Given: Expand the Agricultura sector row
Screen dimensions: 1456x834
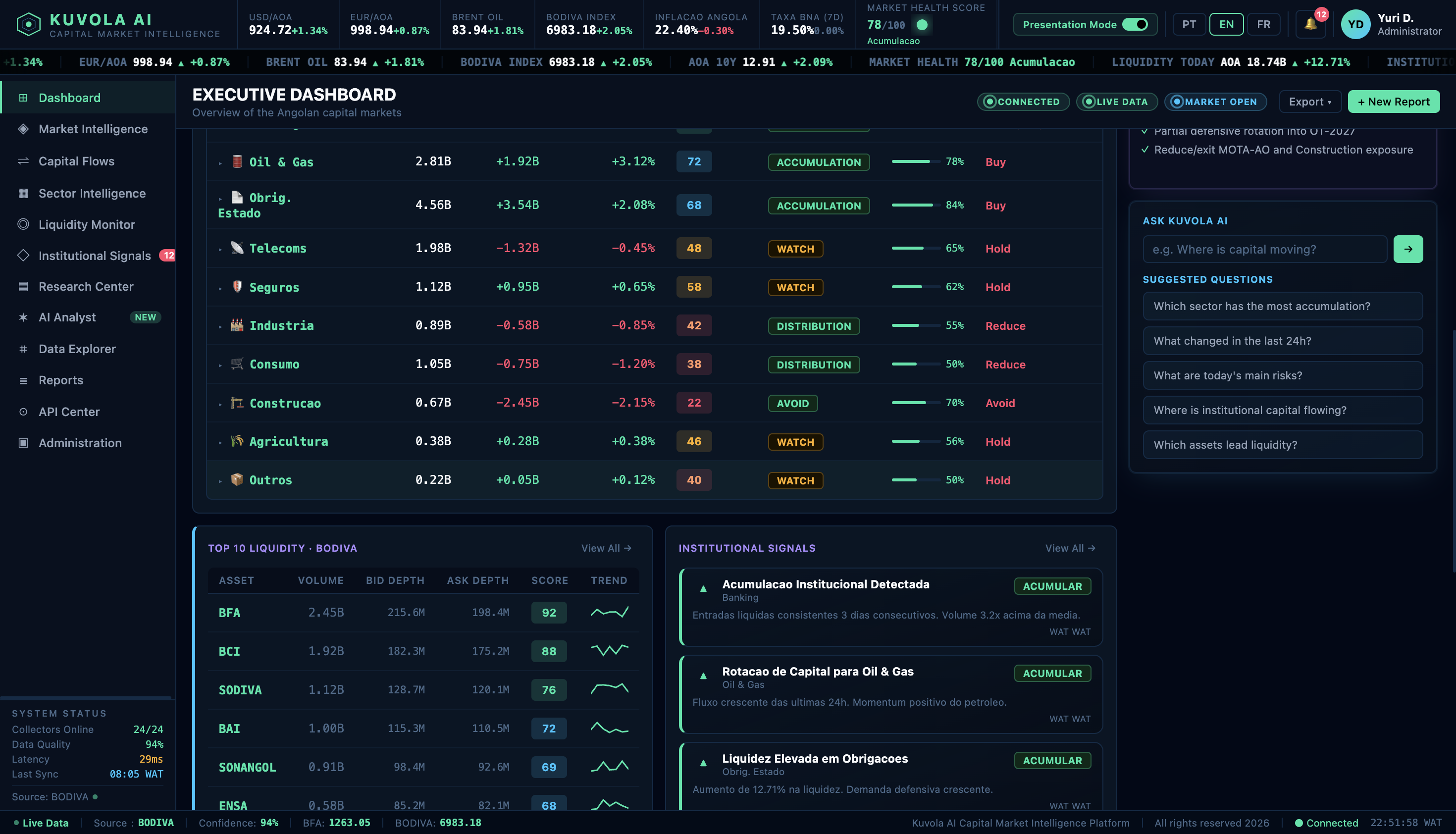Looking at the screenshot, I should click(220, 443).
